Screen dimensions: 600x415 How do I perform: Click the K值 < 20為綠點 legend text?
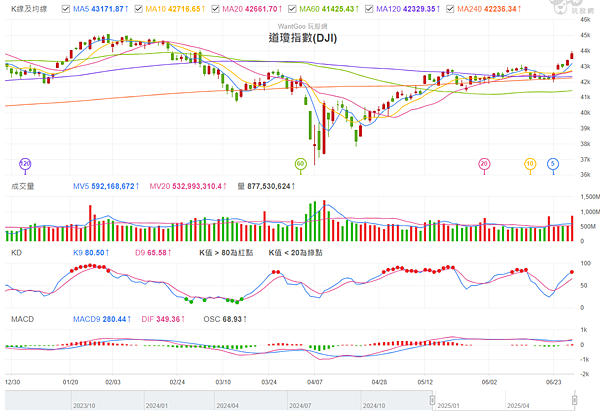[295, 253]
